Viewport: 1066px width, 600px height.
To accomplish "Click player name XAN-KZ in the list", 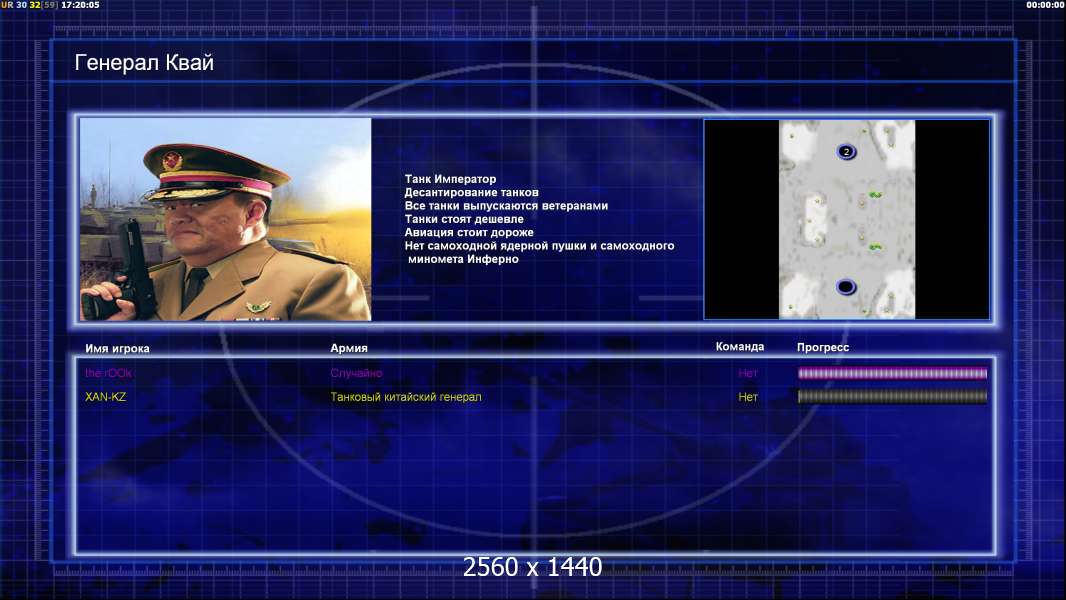I will click(105, 397).
